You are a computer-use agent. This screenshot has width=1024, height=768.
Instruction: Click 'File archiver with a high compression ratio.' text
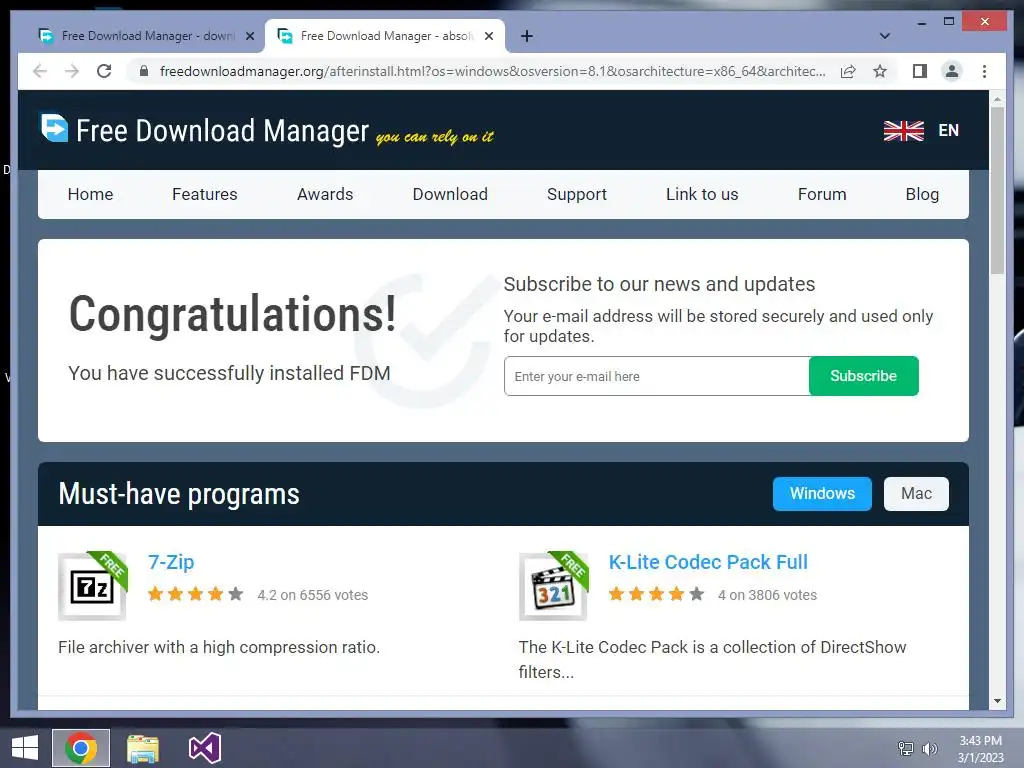pos(219,647)
